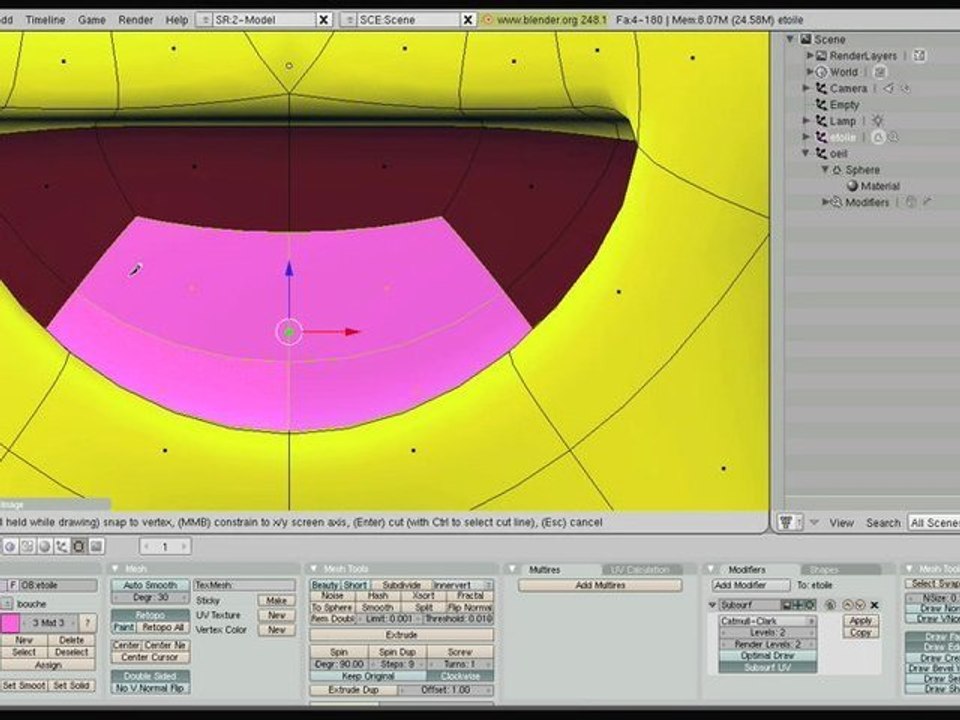Expand the World entry in outliner
The image size is (960, 720).
(x=809, y=72)
